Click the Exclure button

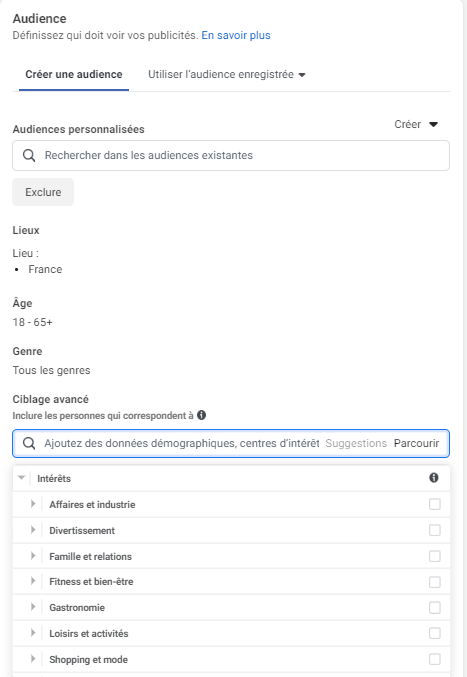tap(43, 192)
